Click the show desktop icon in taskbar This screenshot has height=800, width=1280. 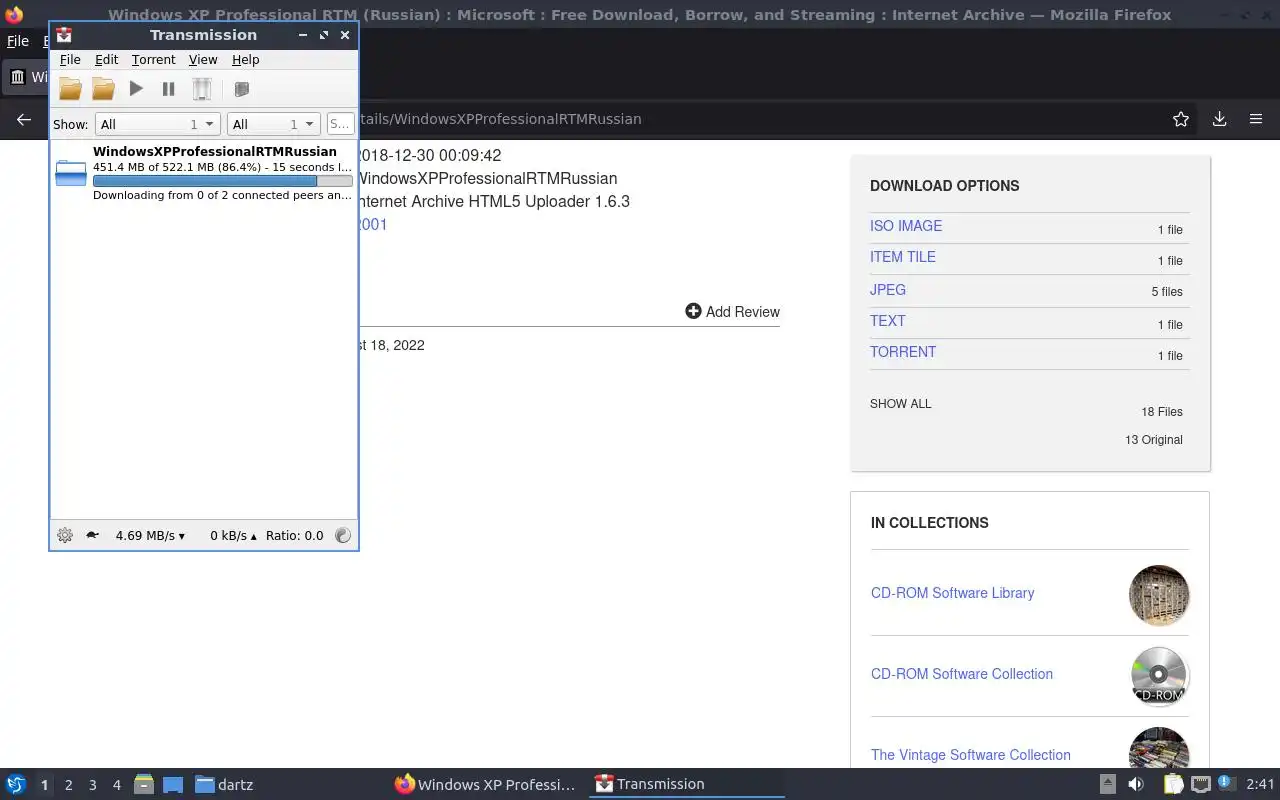pyautogui.click(x=173, y=784)
